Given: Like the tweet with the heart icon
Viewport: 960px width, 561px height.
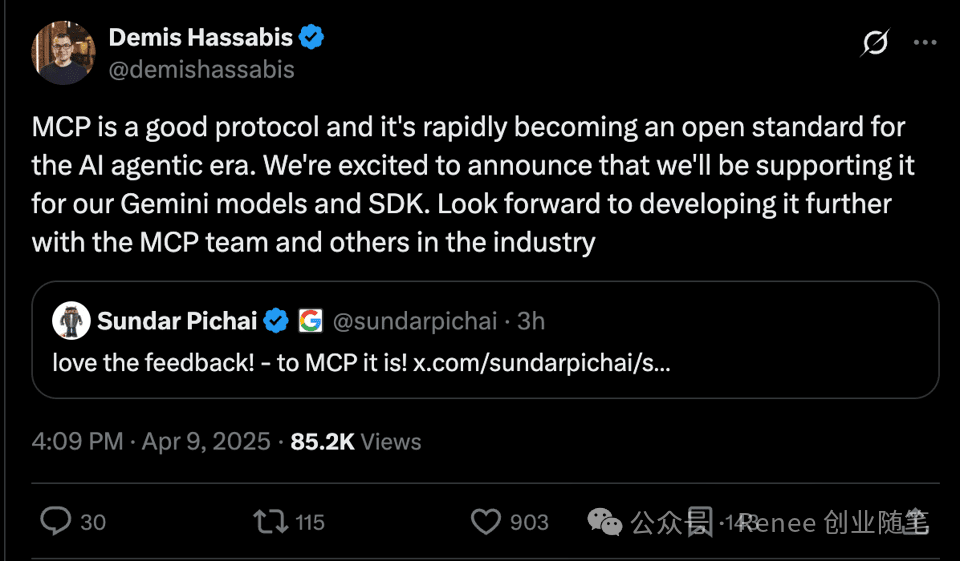Looking at the screenshot, I should 485,521.
